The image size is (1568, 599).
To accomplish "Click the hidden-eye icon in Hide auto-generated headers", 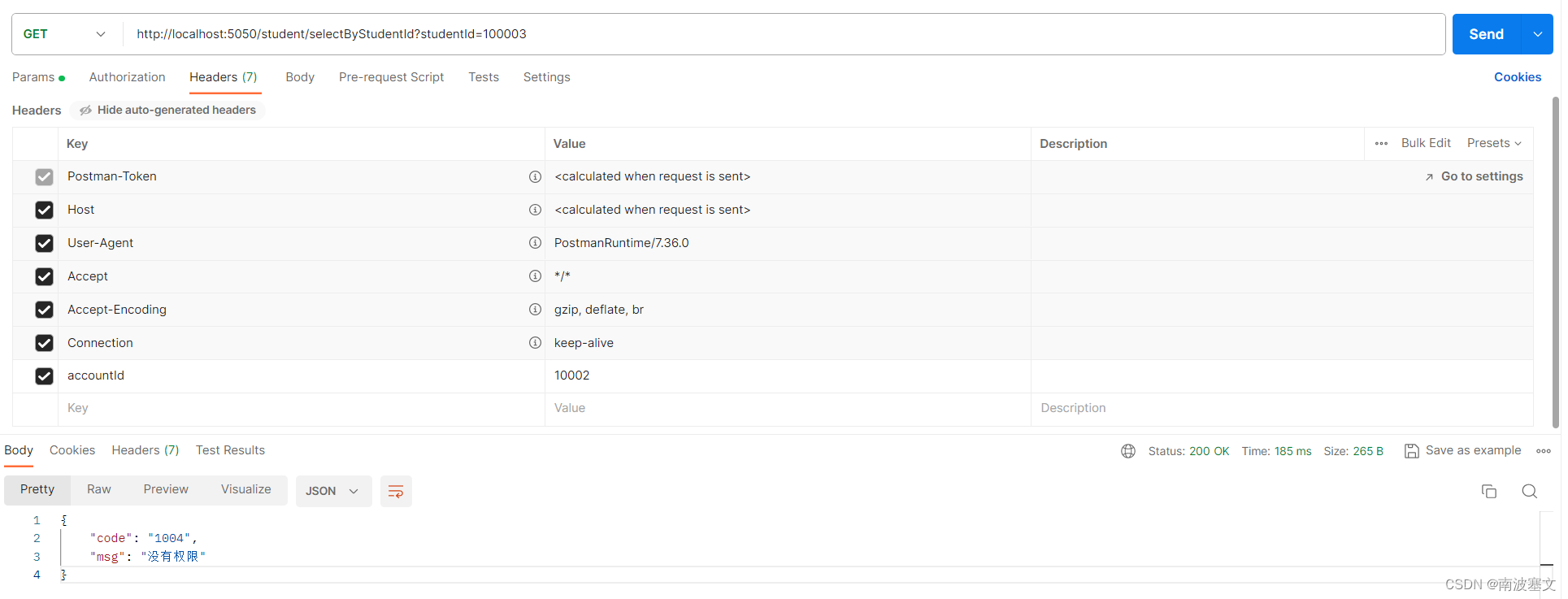I will pos(85,110).
